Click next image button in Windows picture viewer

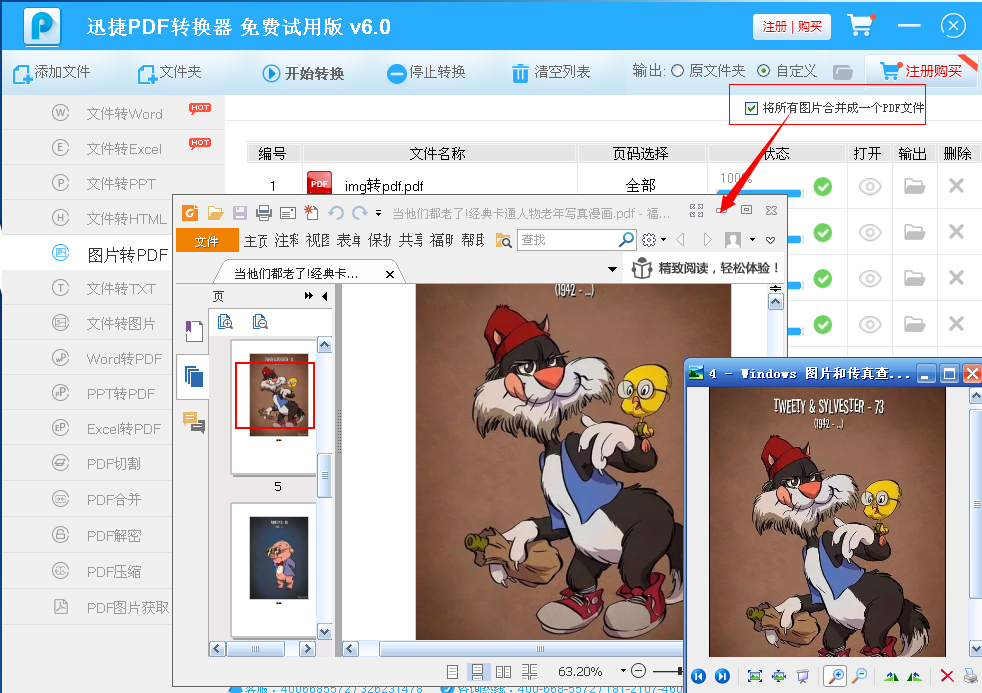pyautogui.click(x=722, y=676)
